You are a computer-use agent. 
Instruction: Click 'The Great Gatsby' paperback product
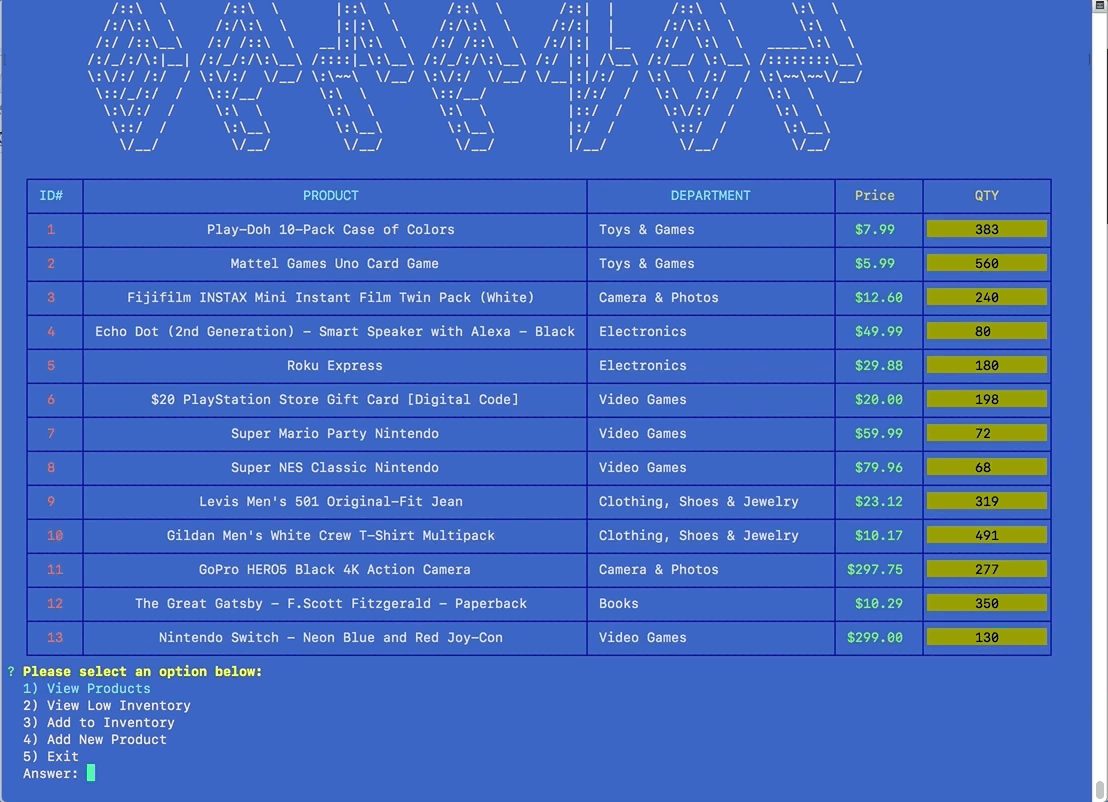(331, 603)
